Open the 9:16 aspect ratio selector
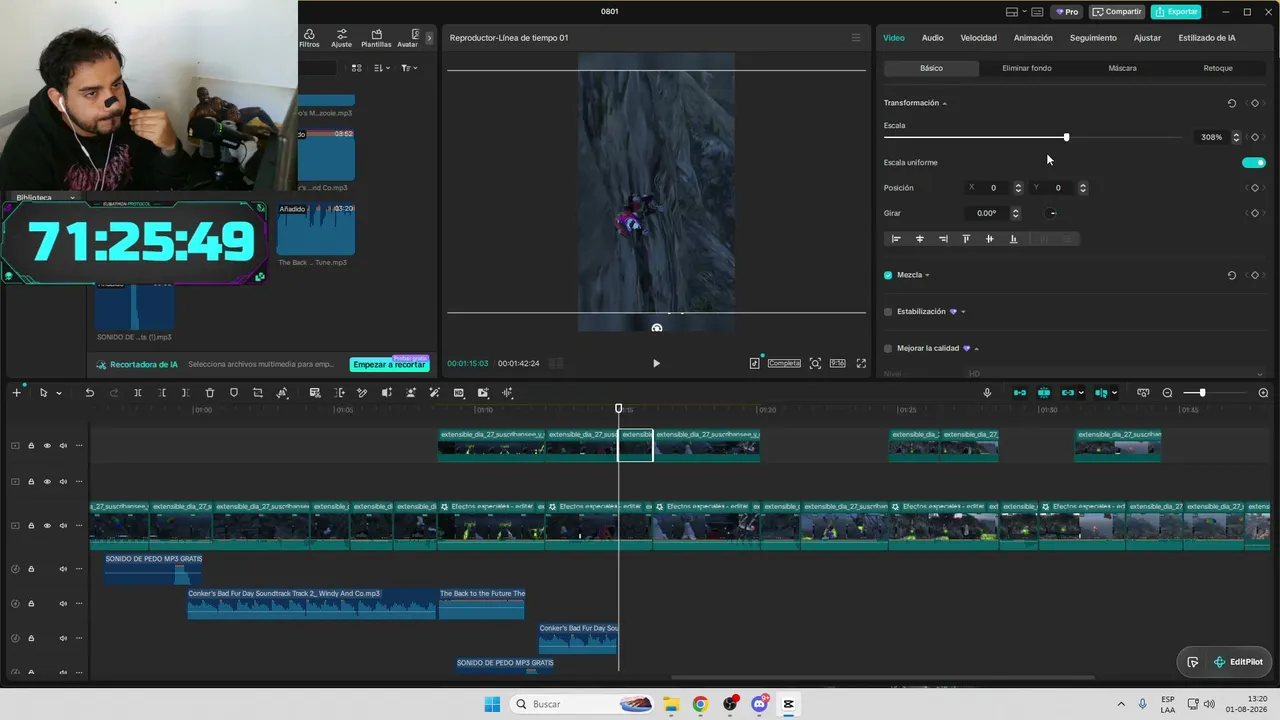The width and height of the screenshot is (1280, 720). pyautogui.click(x=838, y=364)
